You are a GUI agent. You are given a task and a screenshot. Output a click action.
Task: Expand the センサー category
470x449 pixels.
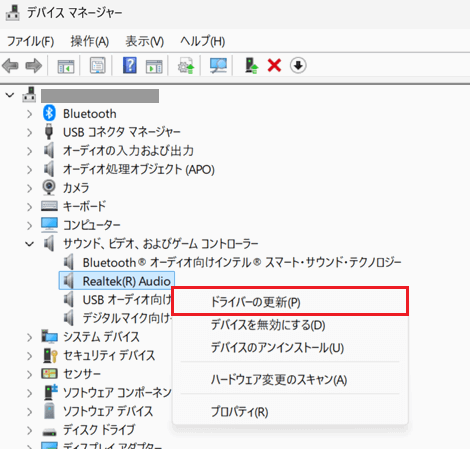point(29,375)
